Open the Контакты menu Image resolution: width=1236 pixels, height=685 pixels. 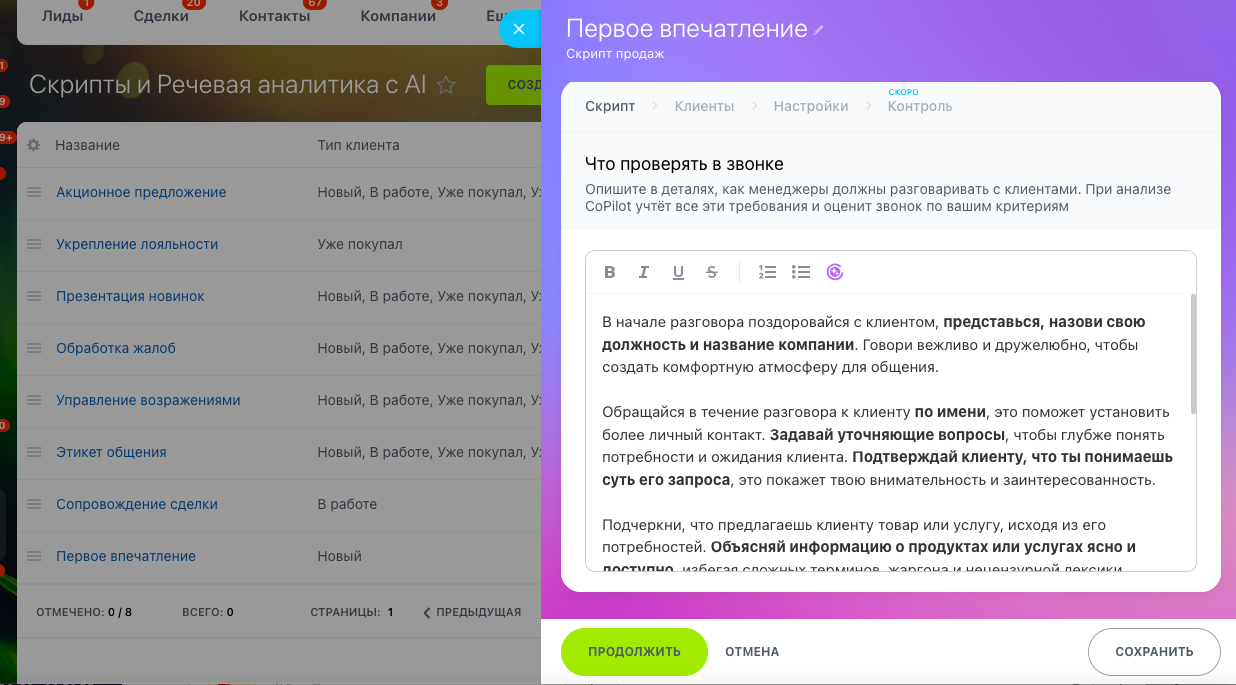(x=275, y=16)
